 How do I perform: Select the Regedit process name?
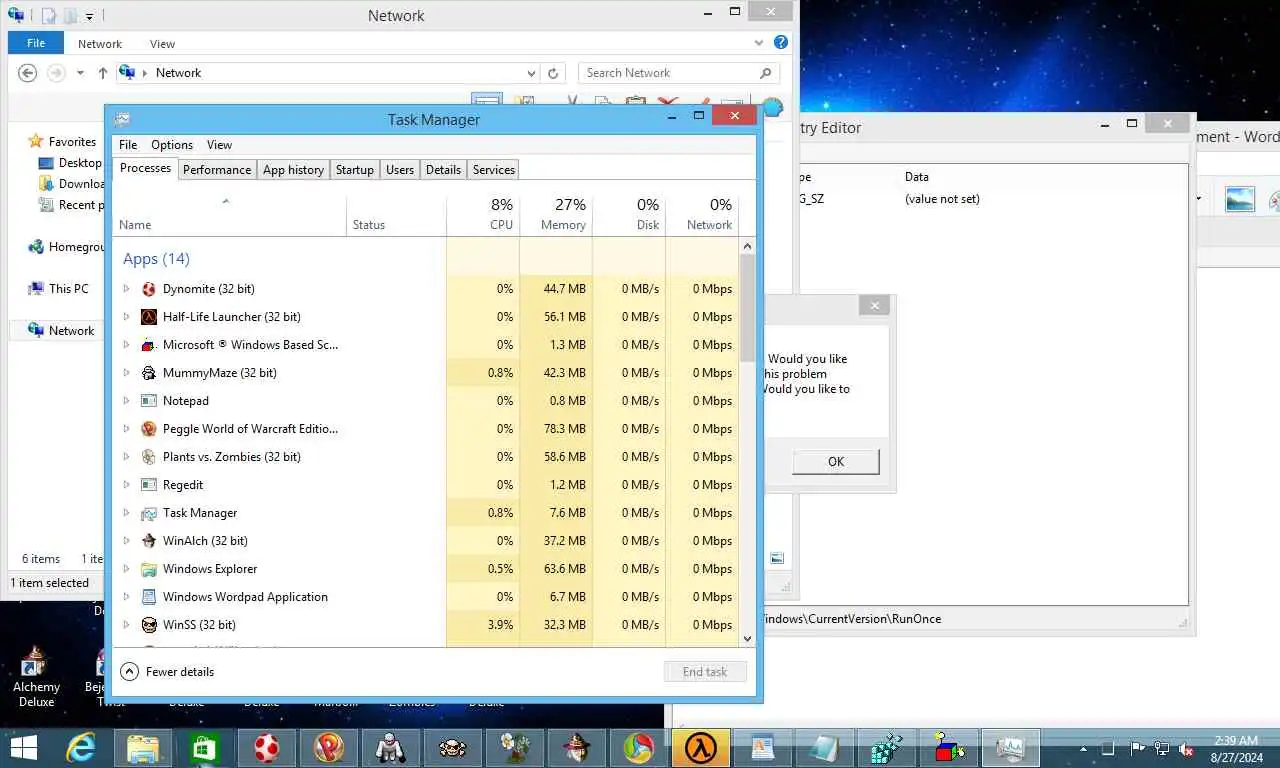coord(183,485)
